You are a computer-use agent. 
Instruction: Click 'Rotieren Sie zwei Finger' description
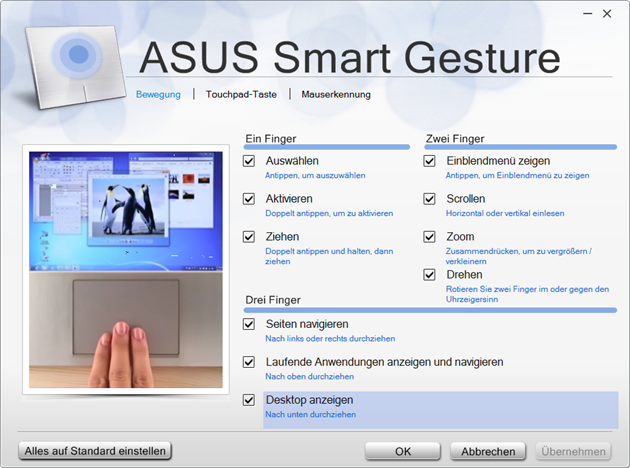pos(528,294)
